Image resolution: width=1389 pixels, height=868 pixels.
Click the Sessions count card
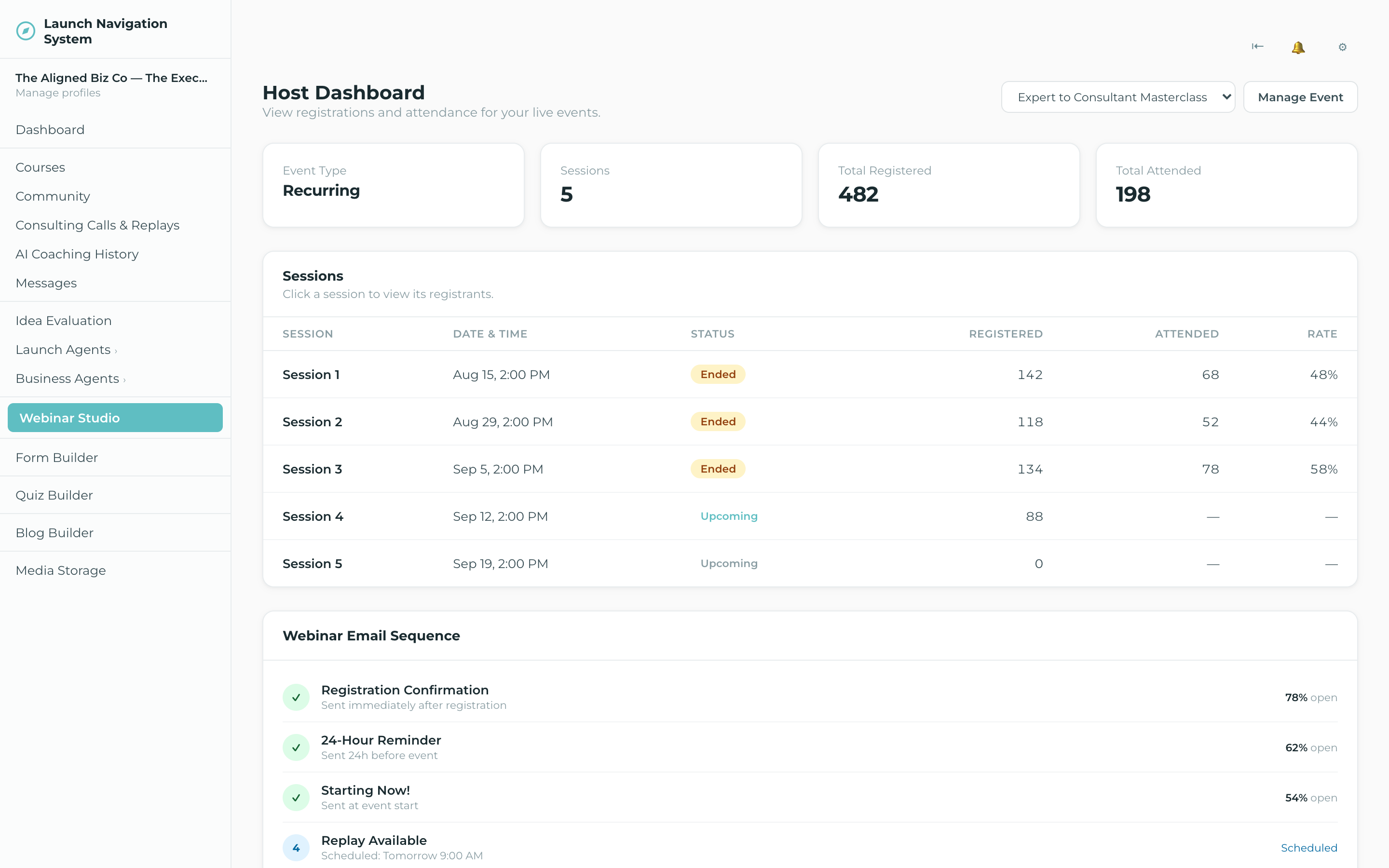[x=671, y=185]
